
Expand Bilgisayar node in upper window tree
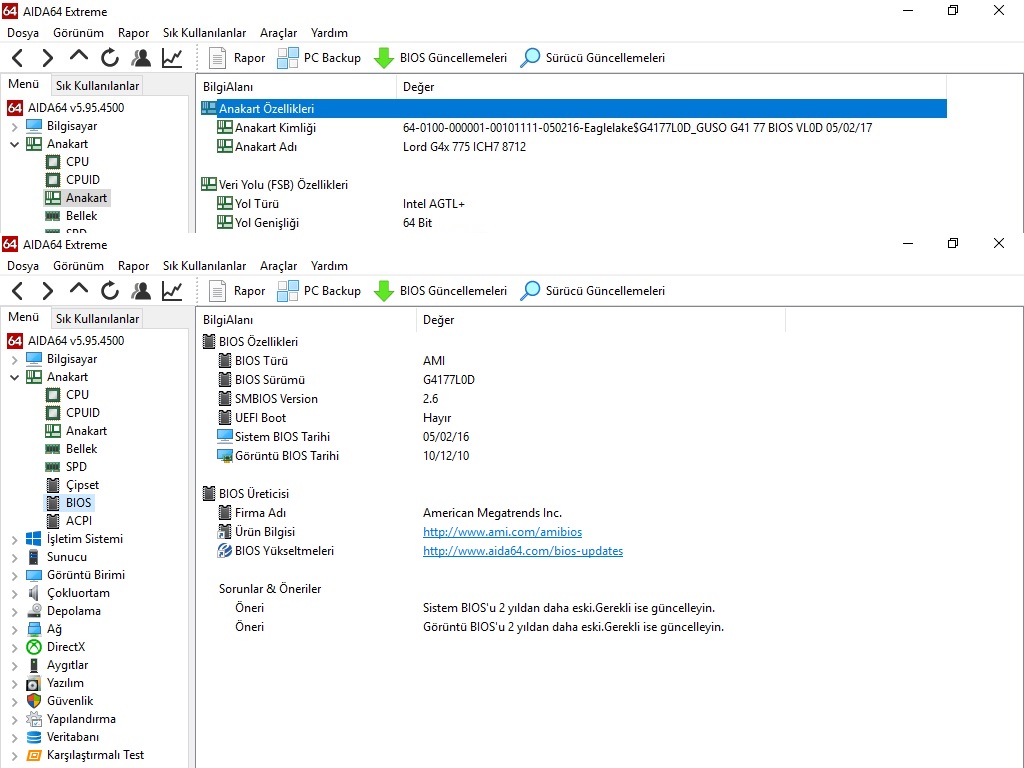click(x=14, y=126)
